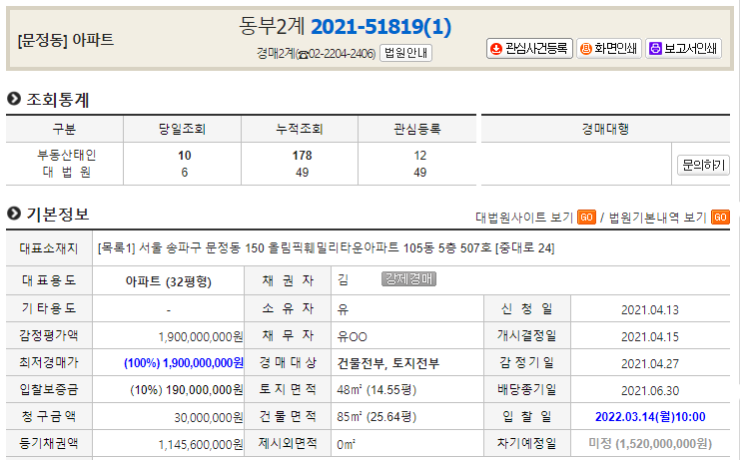Screen dimensions: 740x460
Task: Click the address text 서울 송파구 문정동 150
Action: point(202,248)
